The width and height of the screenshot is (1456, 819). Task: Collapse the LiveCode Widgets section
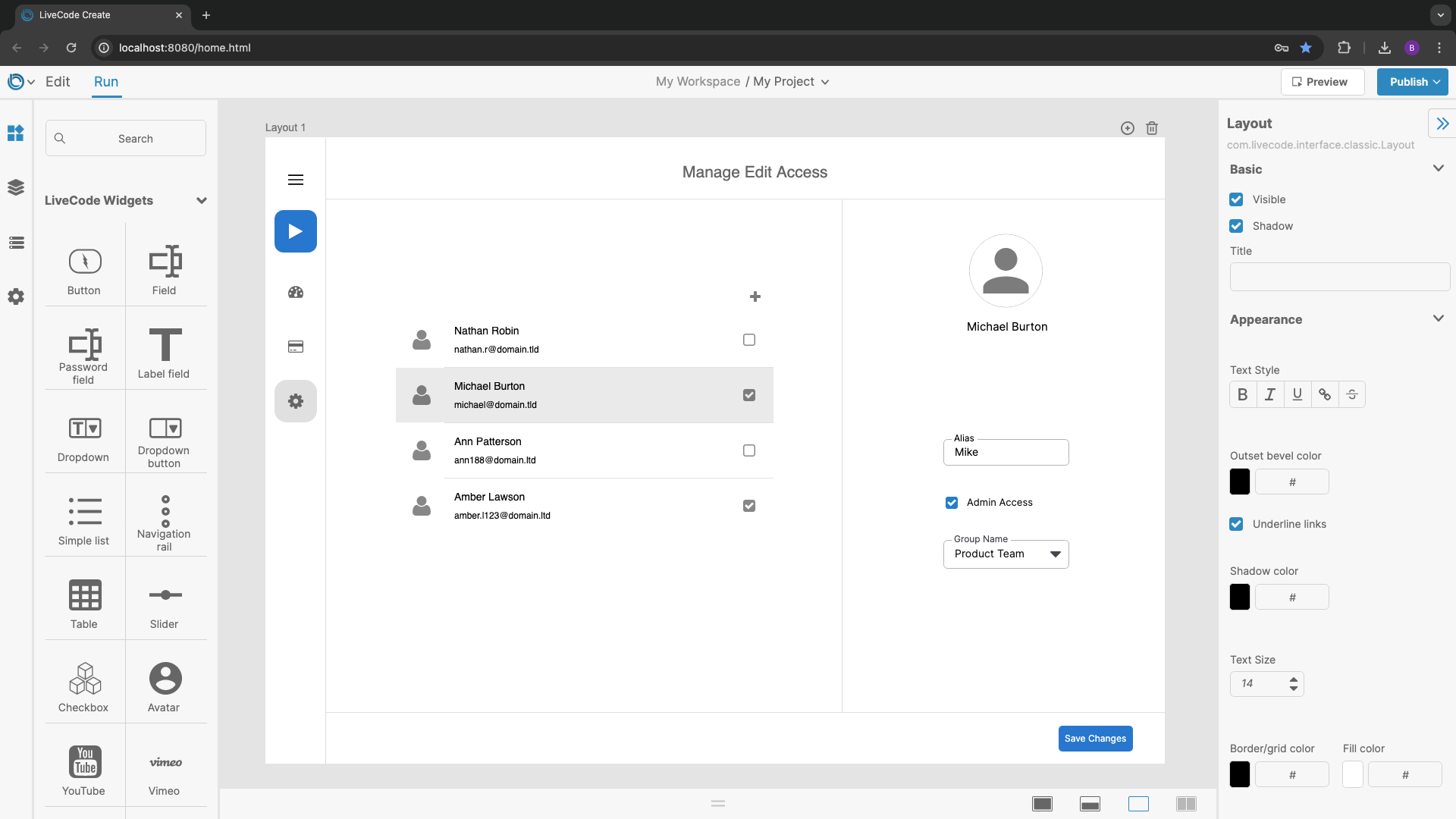[202, 201]
